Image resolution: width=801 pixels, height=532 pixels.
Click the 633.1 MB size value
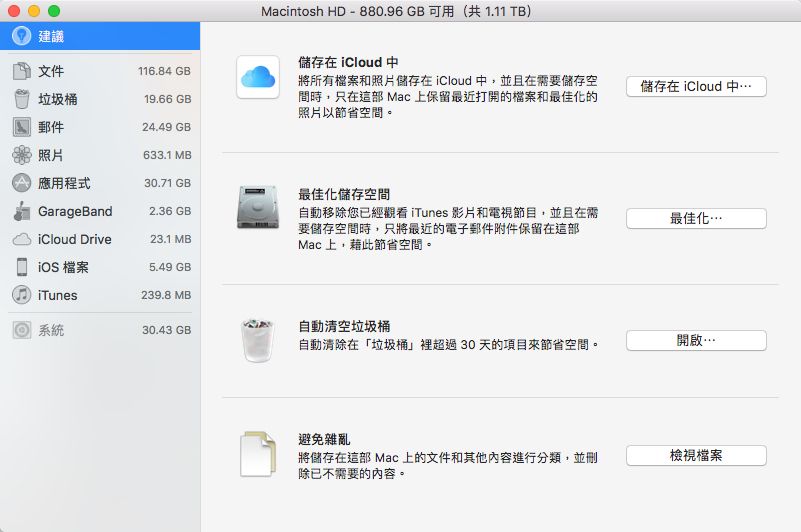pyautogui.click(x=167, y=155)
